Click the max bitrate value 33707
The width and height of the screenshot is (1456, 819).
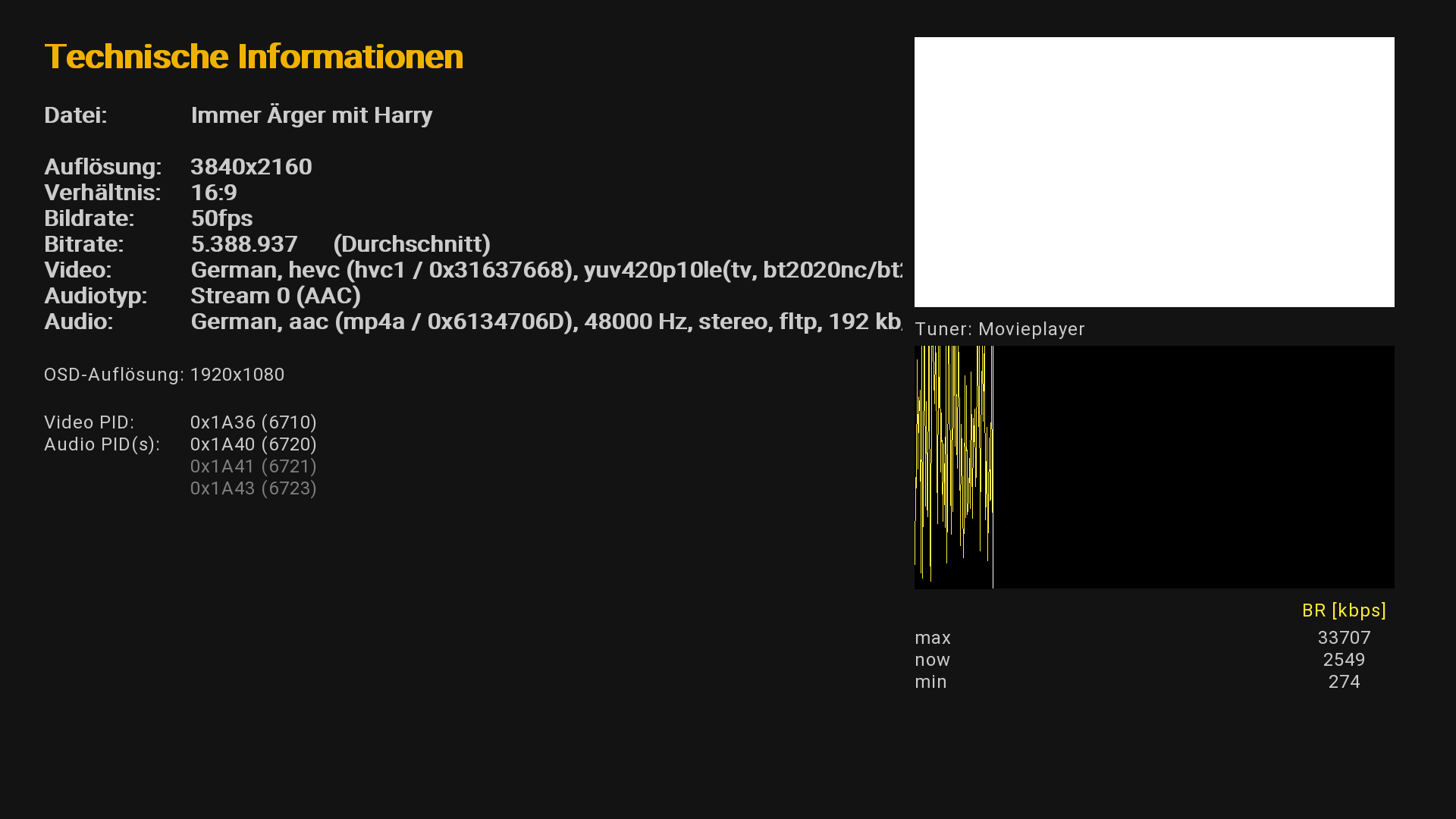[x=1343, y=638]
